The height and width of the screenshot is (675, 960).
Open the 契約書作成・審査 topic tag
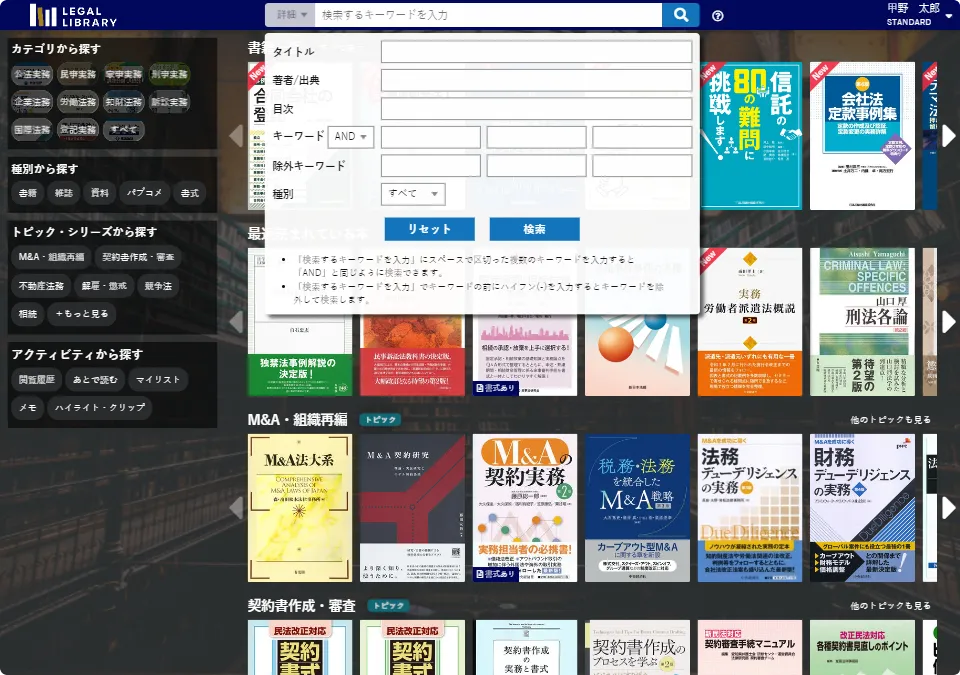click(138, 257)
